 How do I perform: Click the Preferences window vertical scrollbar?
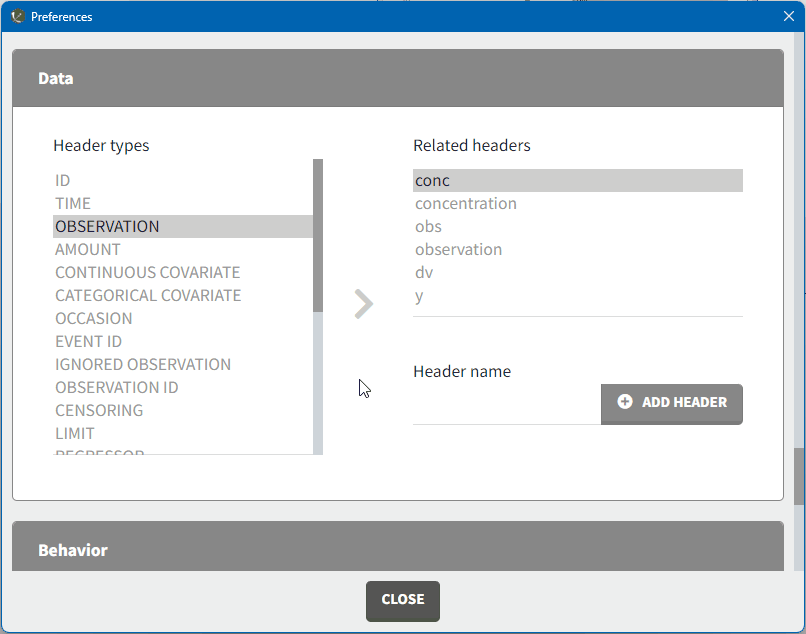tap(799, 476)
